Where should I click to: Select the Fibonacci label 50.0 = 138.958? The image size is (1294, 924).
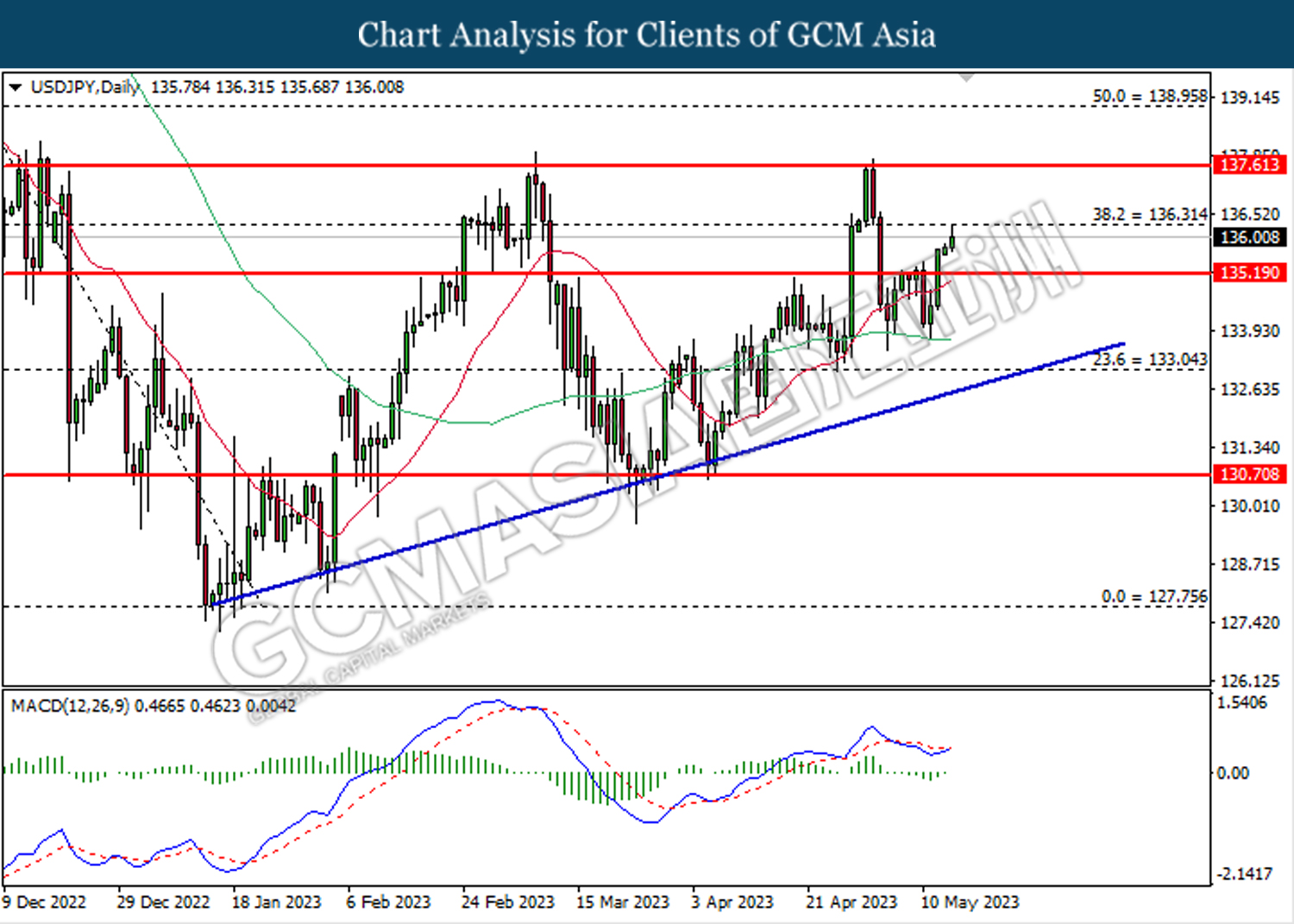[1150, 96]
